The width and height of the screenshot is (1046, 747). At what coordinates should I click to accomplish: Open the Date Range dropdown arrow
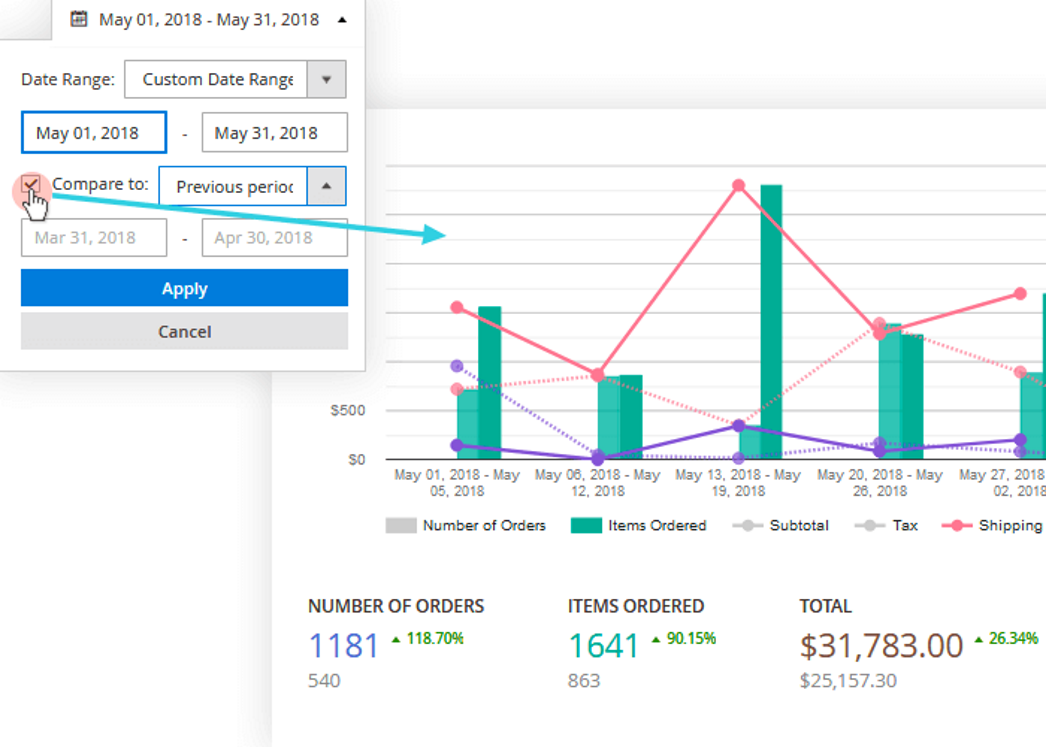point(326,79)
